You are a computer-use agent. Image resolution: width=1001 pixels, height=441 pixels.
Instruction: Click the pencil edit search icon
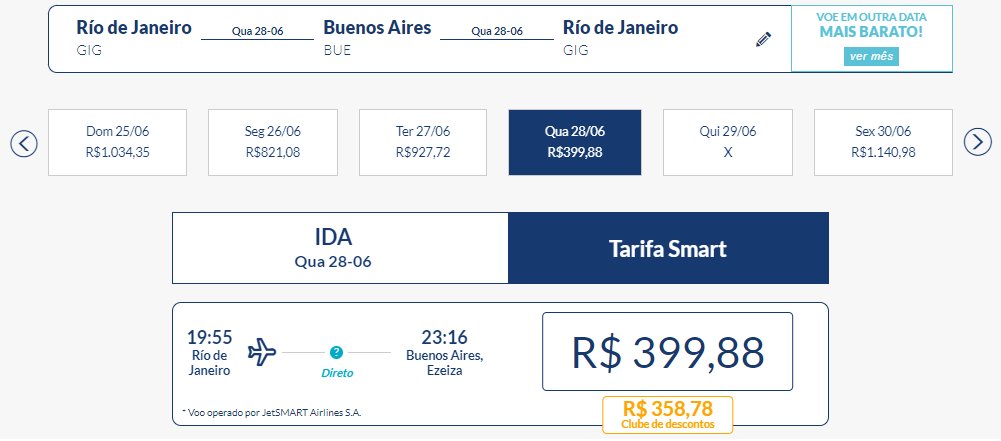click(x=763, y=39)
